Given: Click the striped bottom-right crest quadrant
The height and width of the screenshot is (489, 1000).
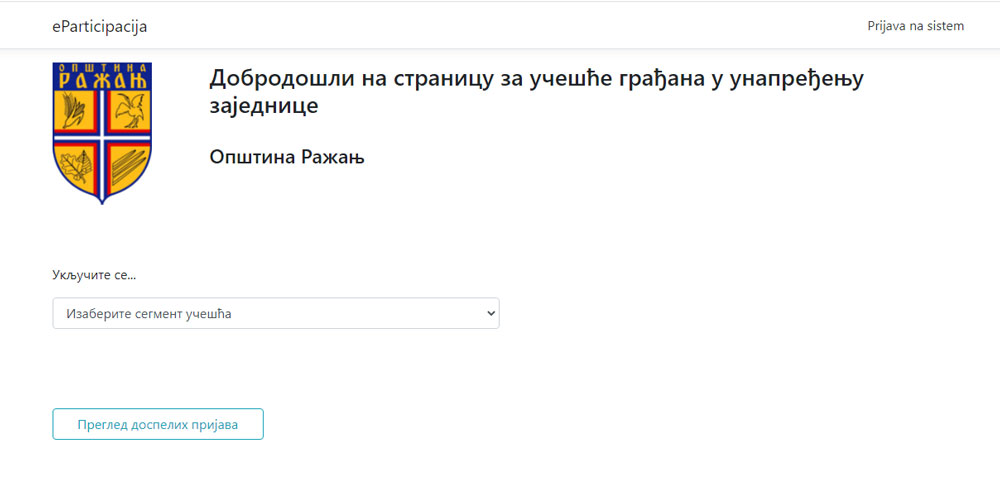Looking at the screenshot, I should pyautogui.click(x=128, y=166).
